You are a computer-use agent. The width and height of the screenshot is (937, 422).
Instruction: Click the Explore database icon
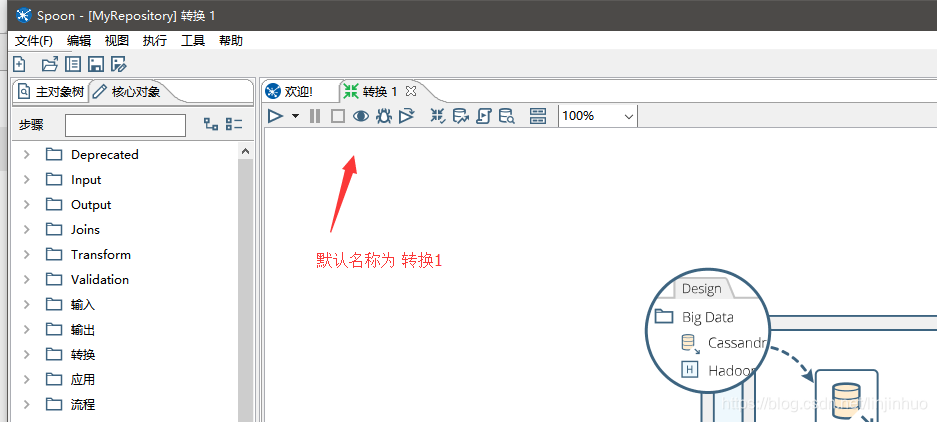507,116
